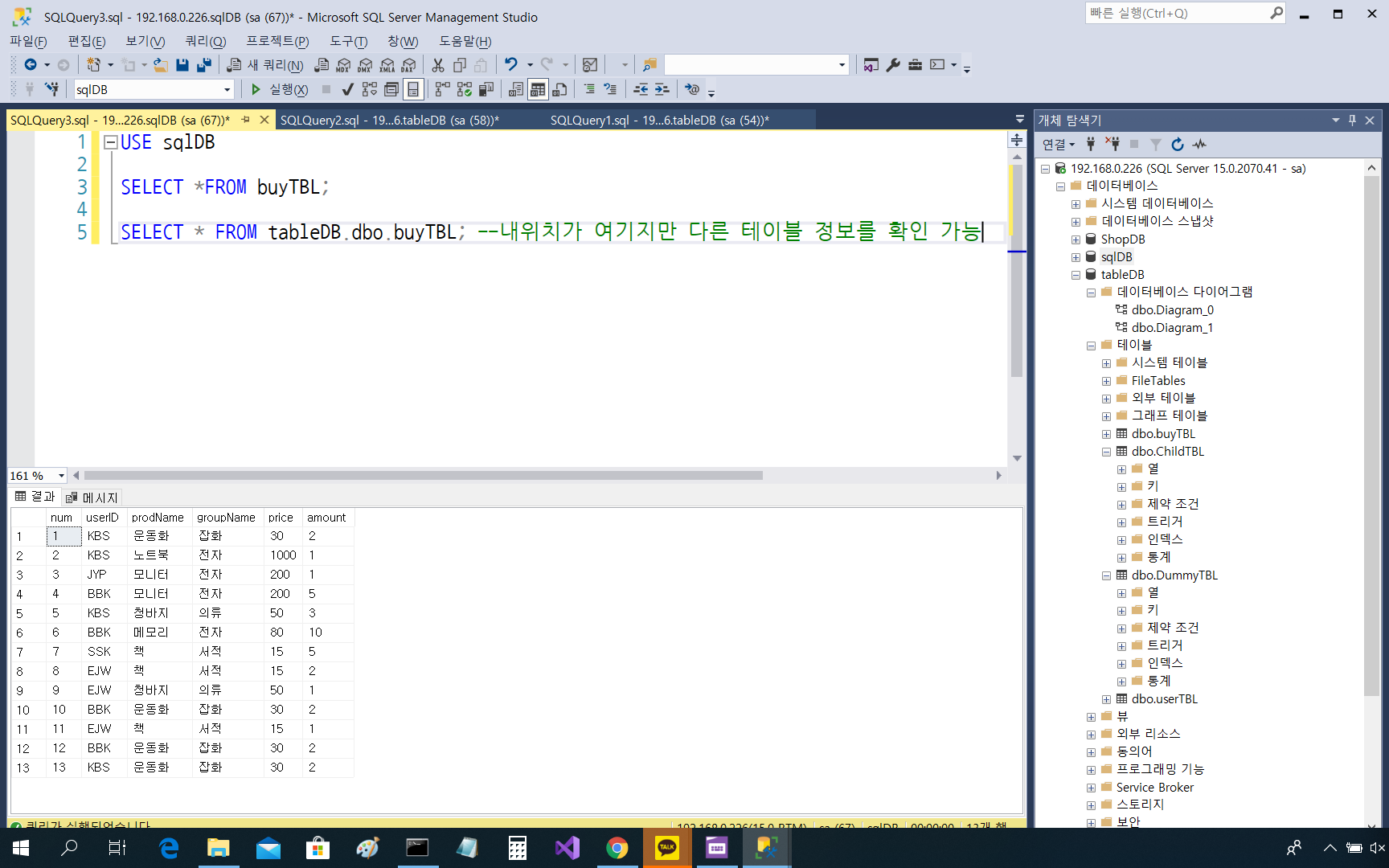1389x868 pixels.
Task: Switch to the 메시지 results tab
Action: pyautogui.click(x=92, y=497)
